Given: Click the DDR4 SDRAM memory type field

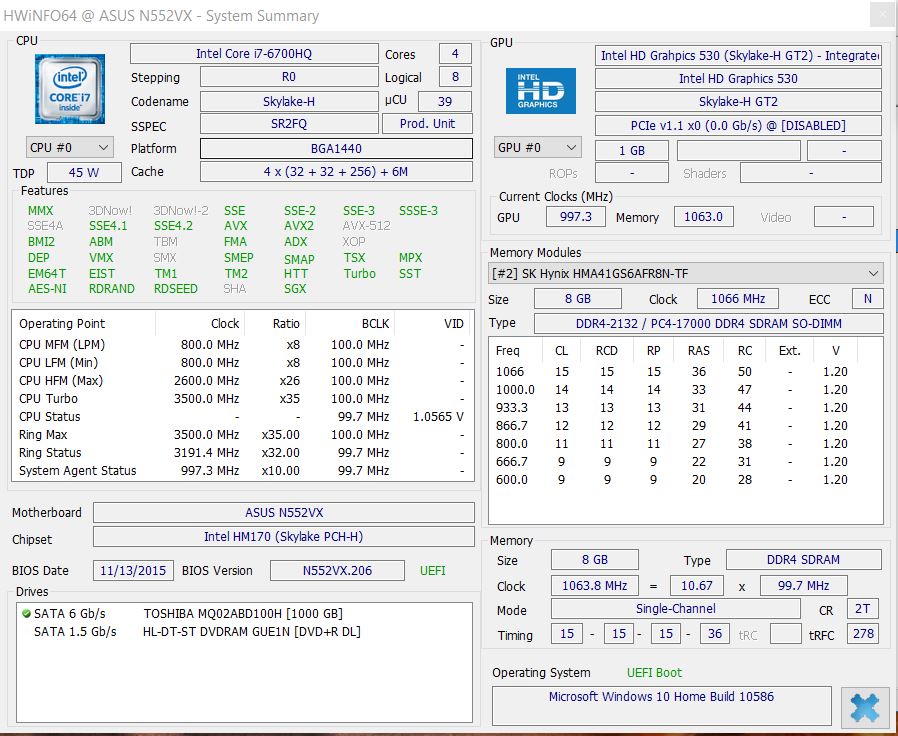Looking at the screenshot, I should click(804, 560).
